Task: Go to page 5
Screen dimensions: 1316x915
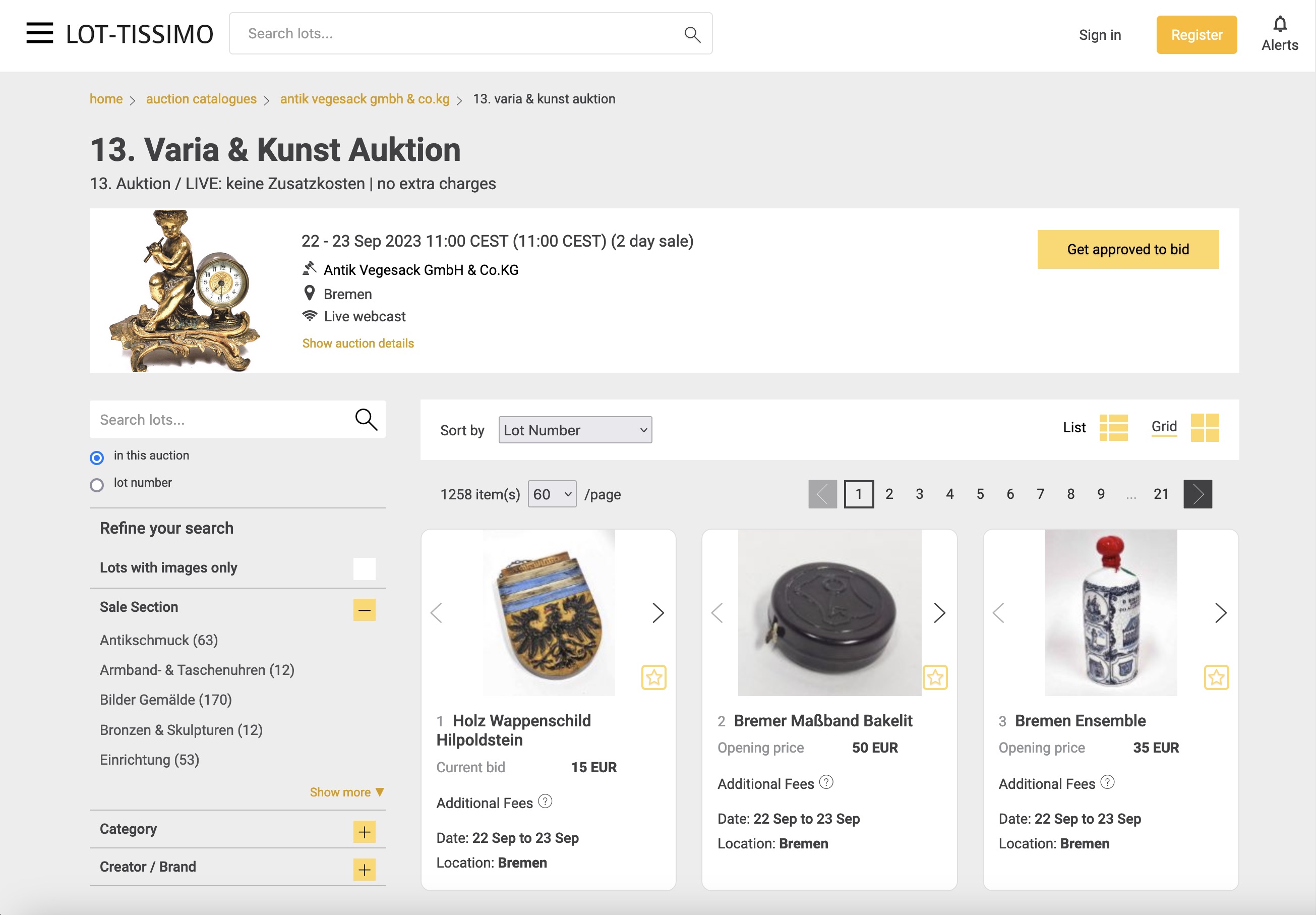Action: coord(980,494)
